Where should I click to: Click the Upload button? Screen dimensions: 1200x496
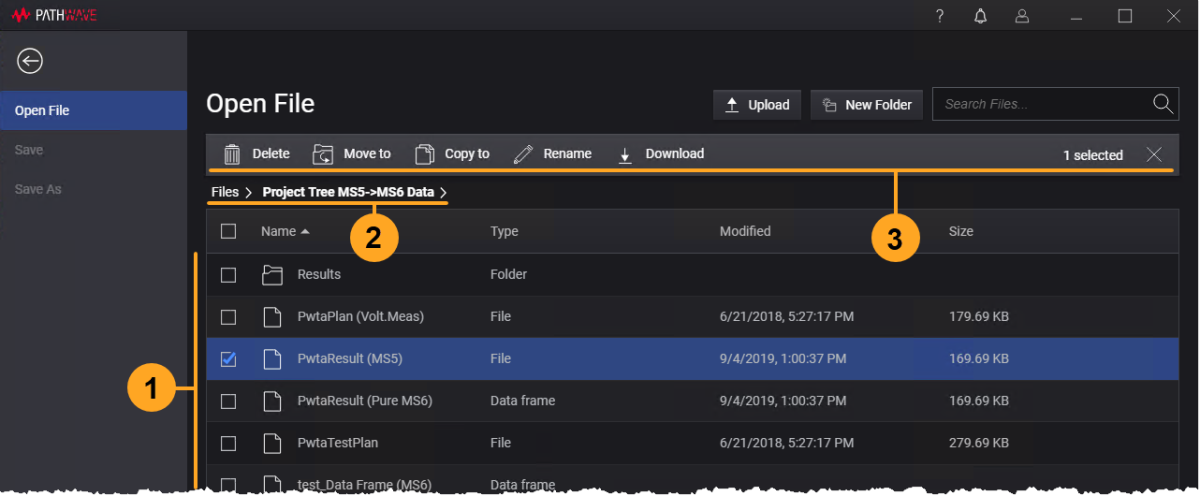[757, 104]
